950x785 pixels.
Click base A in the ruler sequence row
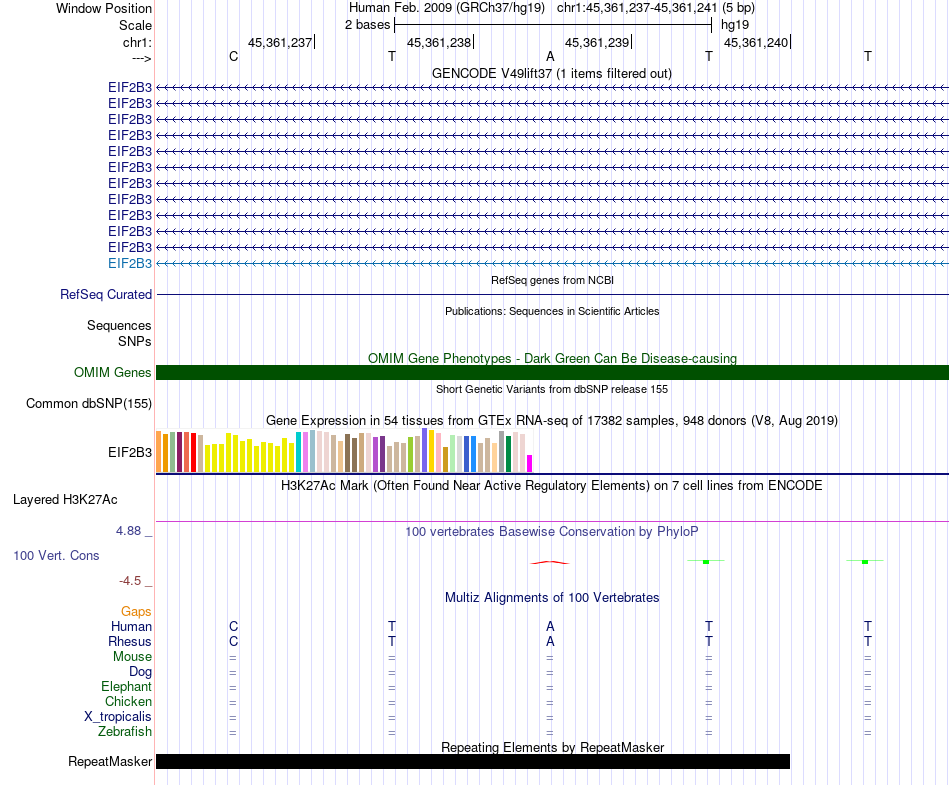pos(550,56)
